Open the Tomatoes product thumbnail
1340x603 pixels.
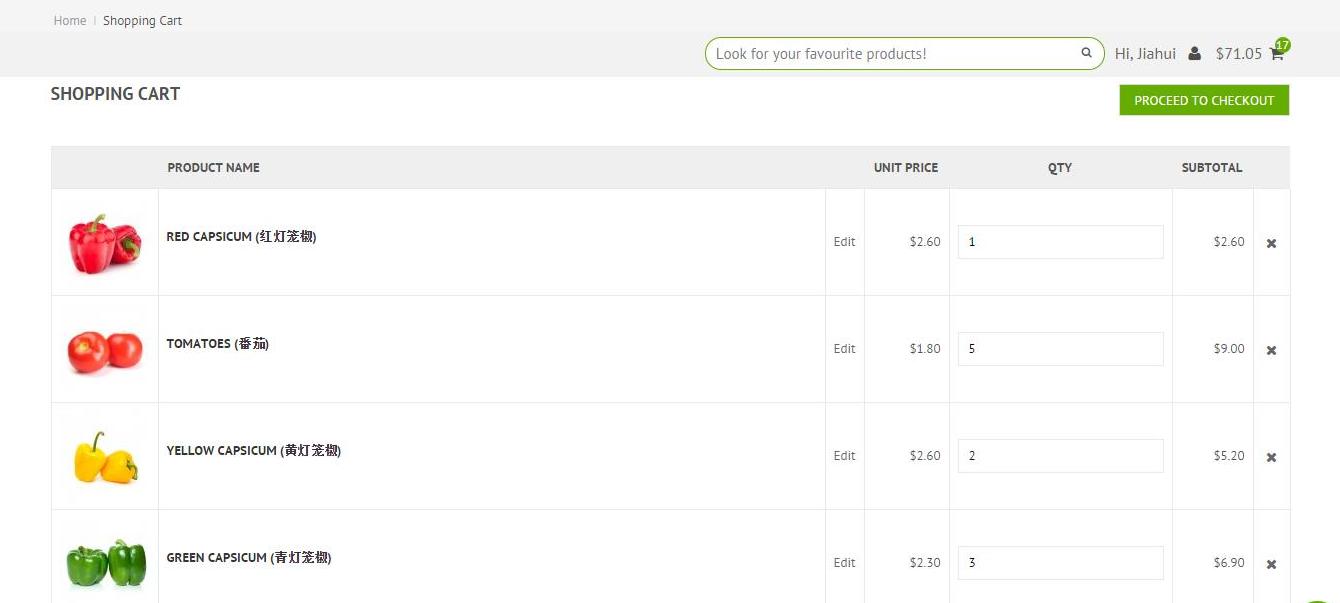pos(105,350)
